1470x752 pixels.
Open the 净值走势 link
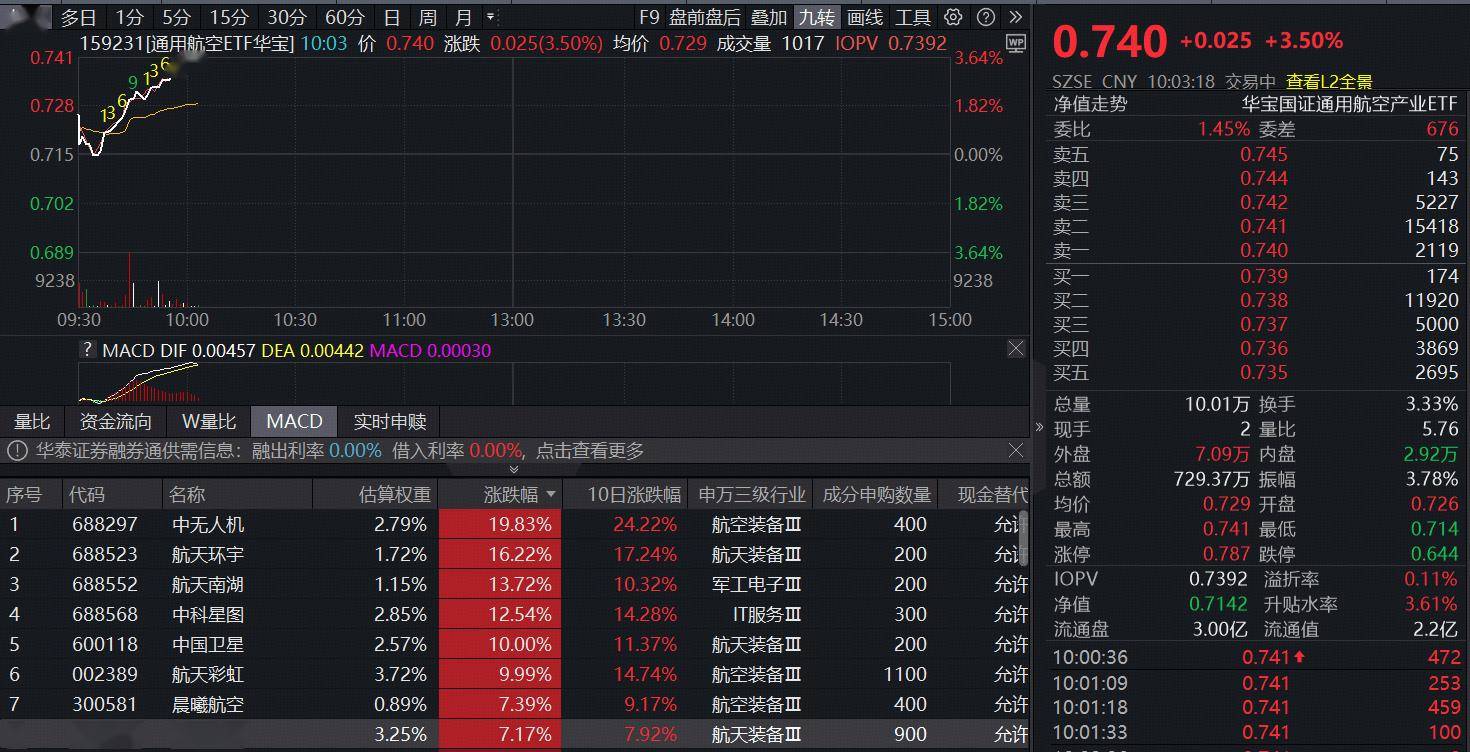pos(1089,104)
